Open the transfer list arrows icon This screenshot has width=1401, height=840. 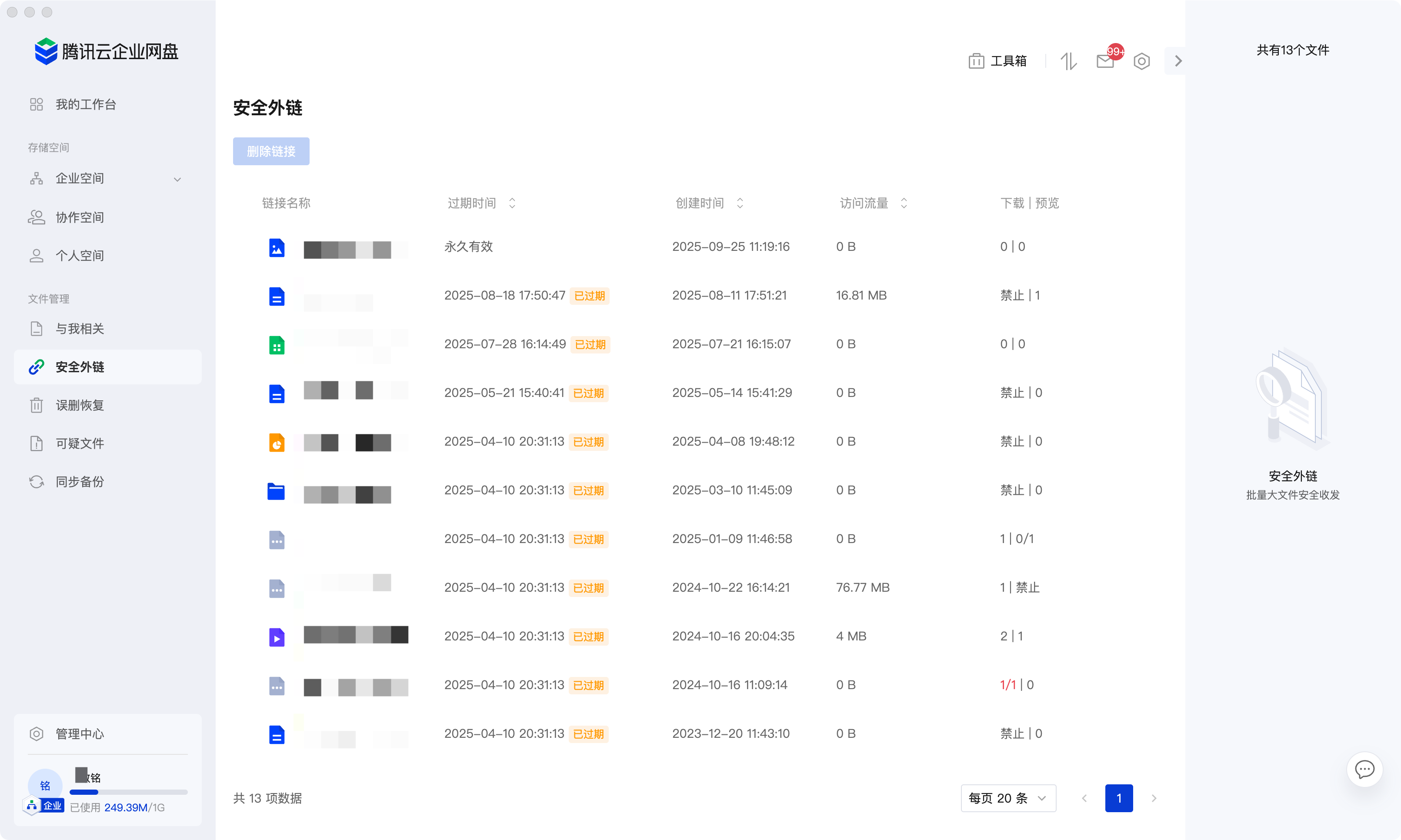1068,61
